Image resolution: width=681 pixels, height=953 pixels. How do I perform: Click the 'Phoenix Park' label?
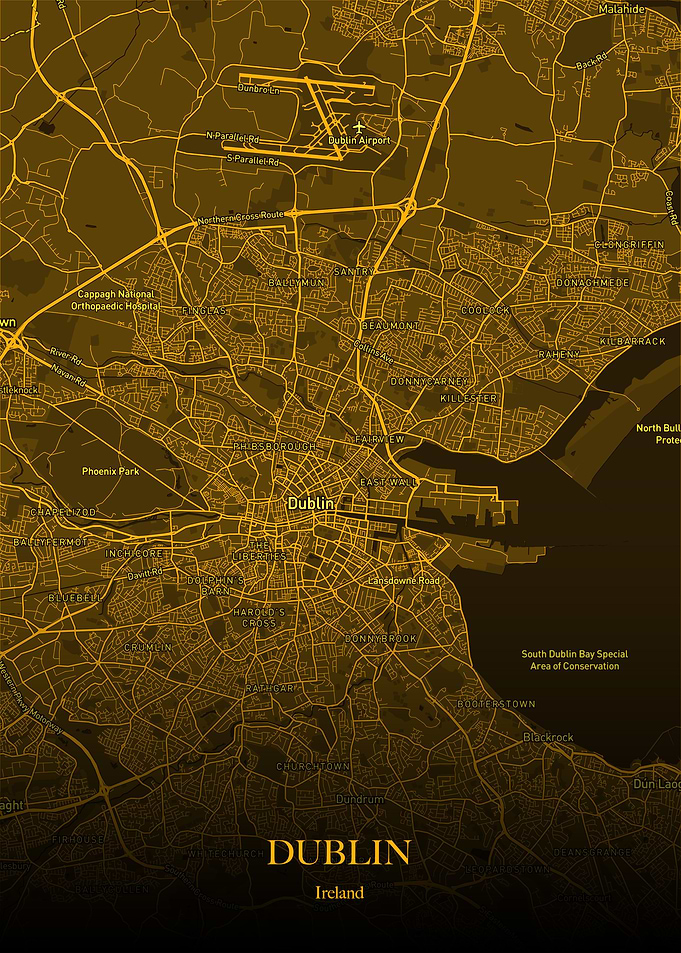[x=111, y=471]
